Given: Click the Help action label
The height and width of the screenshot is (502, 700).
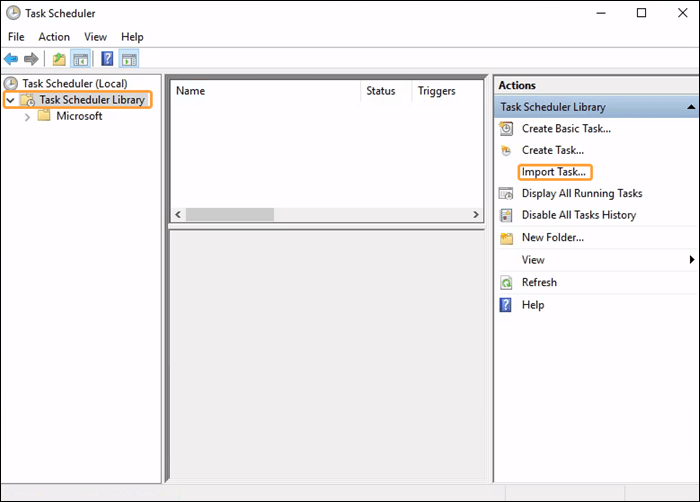Looking at the screenshot, I should point(533,305).
